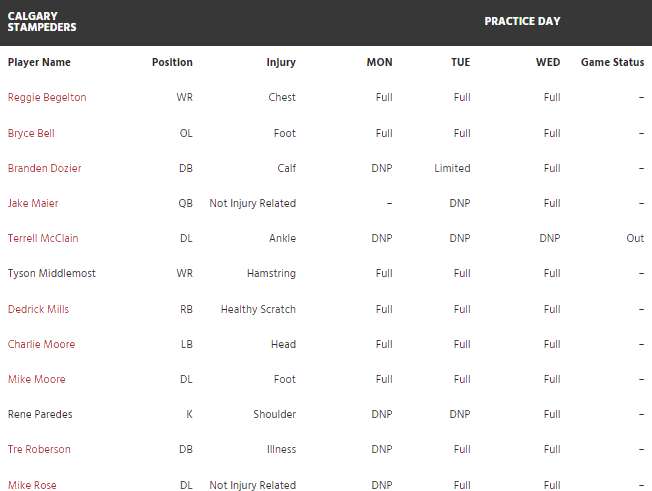Click the Player Name column header
Viewport: 652px width, 491px height.
pos(39,62)
